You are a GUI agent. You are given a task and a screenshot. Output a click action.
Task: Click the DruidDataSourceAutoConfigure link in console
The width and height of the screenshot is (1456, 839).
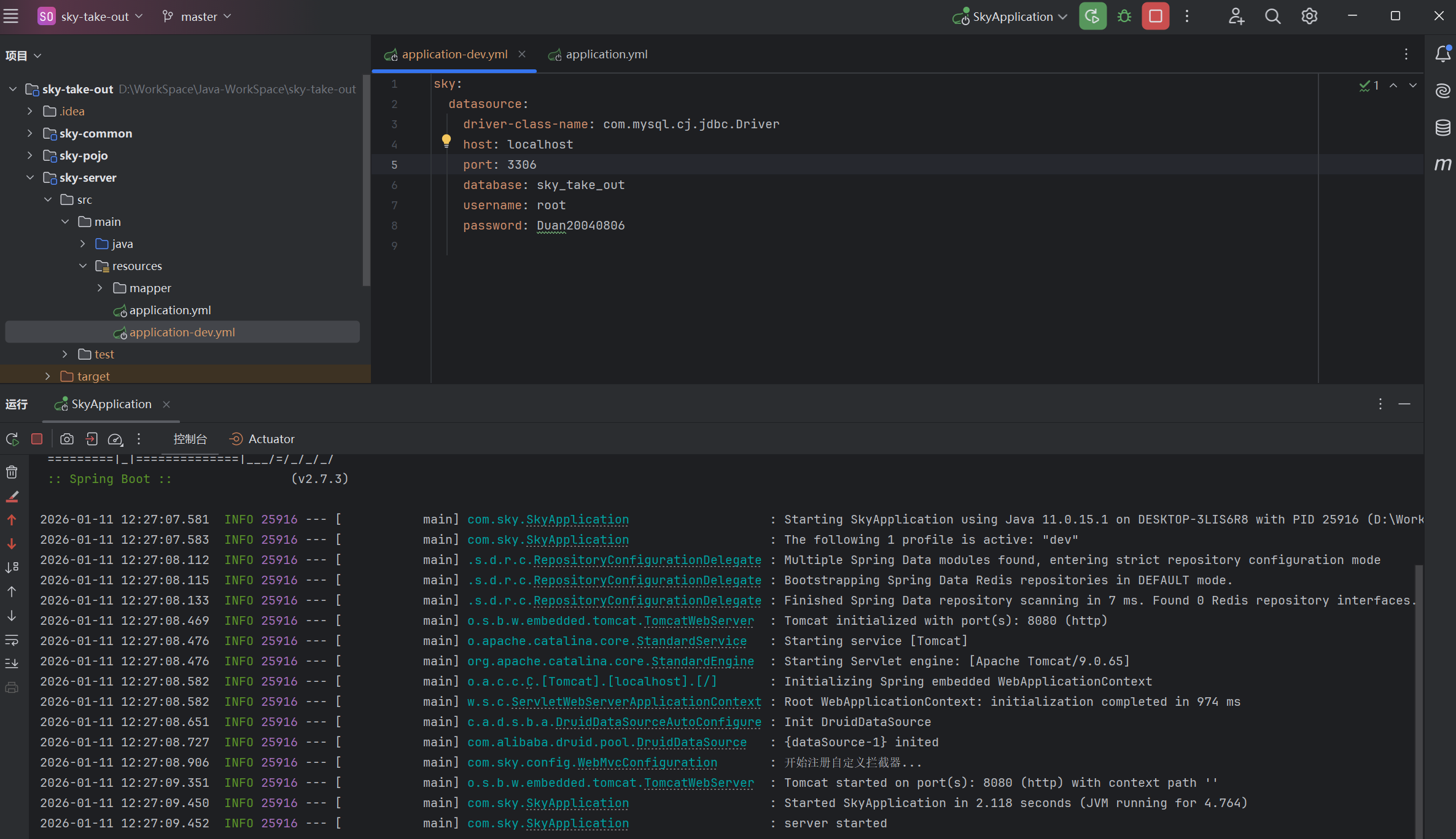658,722
